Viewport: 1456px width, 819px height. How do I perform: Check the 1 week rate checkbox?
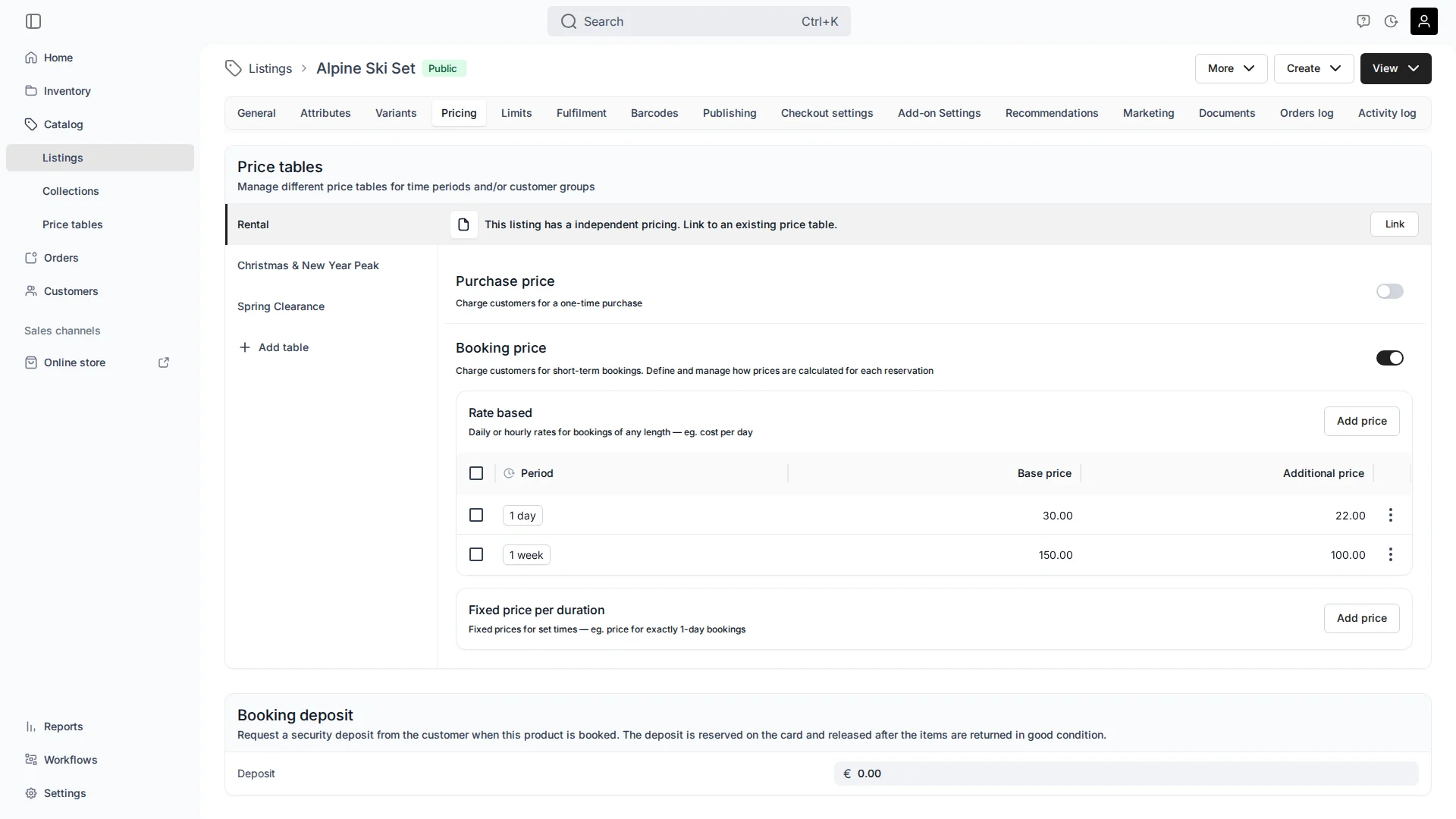click(476, 555)
